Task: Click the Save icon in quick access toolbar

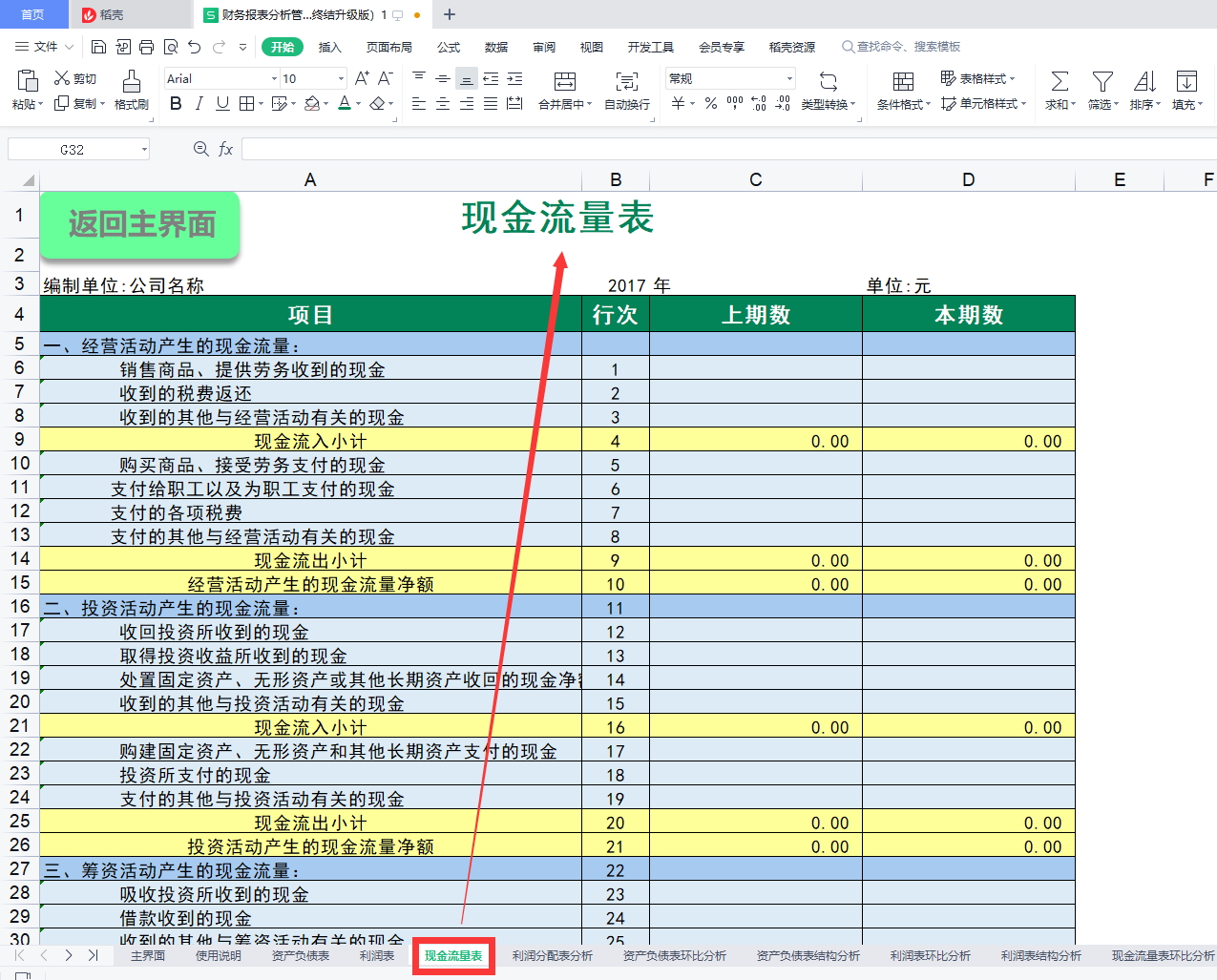Action: point(98,47)
